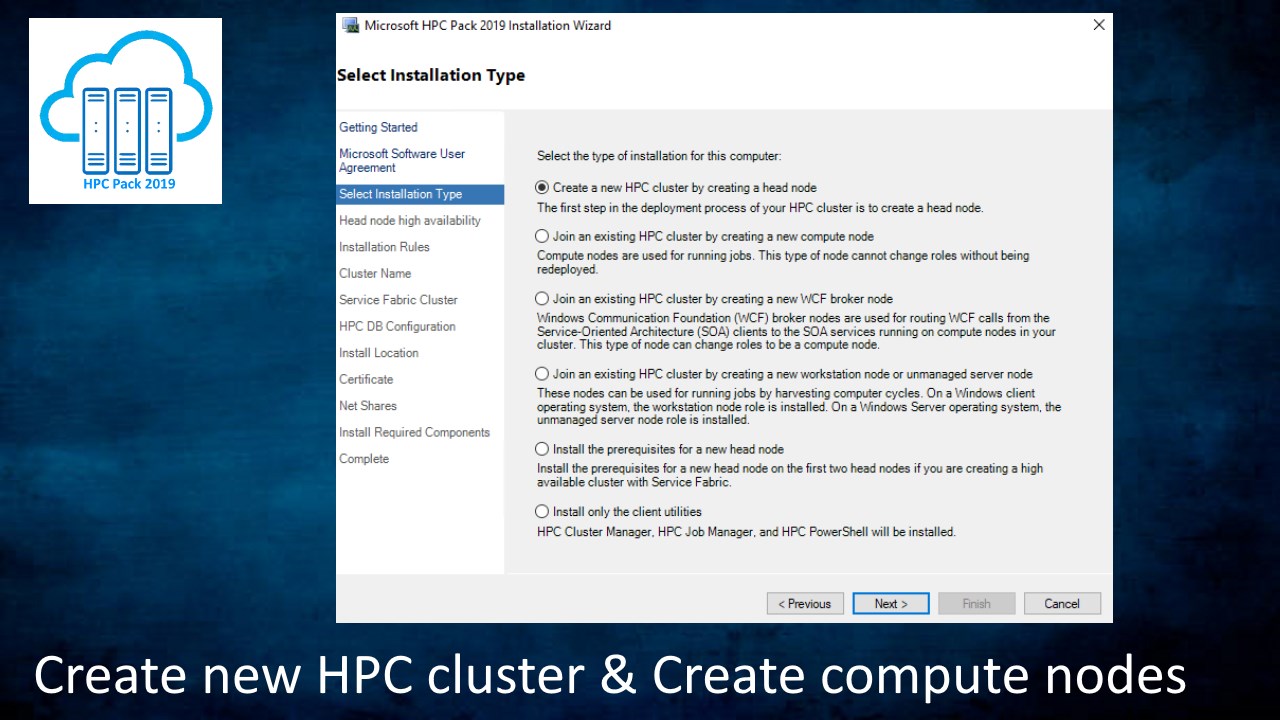The width and height of the screenshot is (1280, 720).
Task: Click the HPC Pack 2019 cloud logo
Action: 126,111
